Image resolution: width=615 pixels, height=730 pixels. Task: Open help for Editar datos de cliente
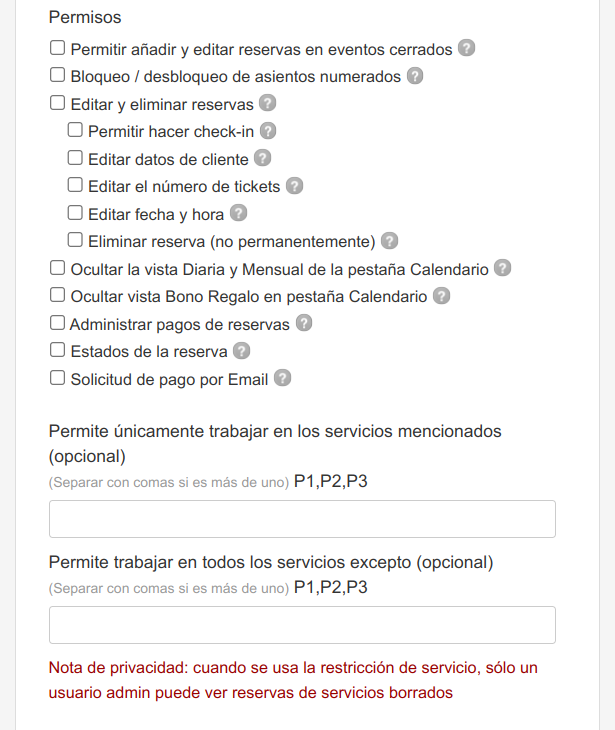(x=262, y=158)
